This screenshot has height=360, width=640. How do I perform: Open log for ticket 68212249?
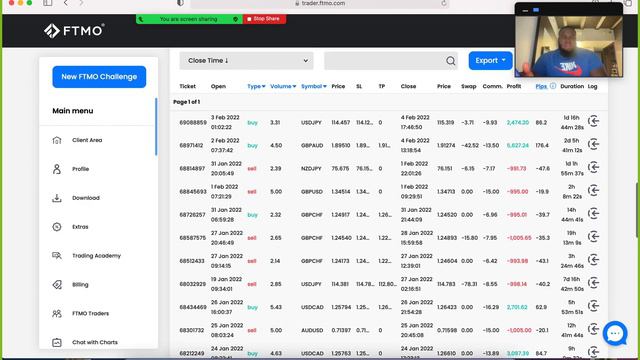coord(593,351)
